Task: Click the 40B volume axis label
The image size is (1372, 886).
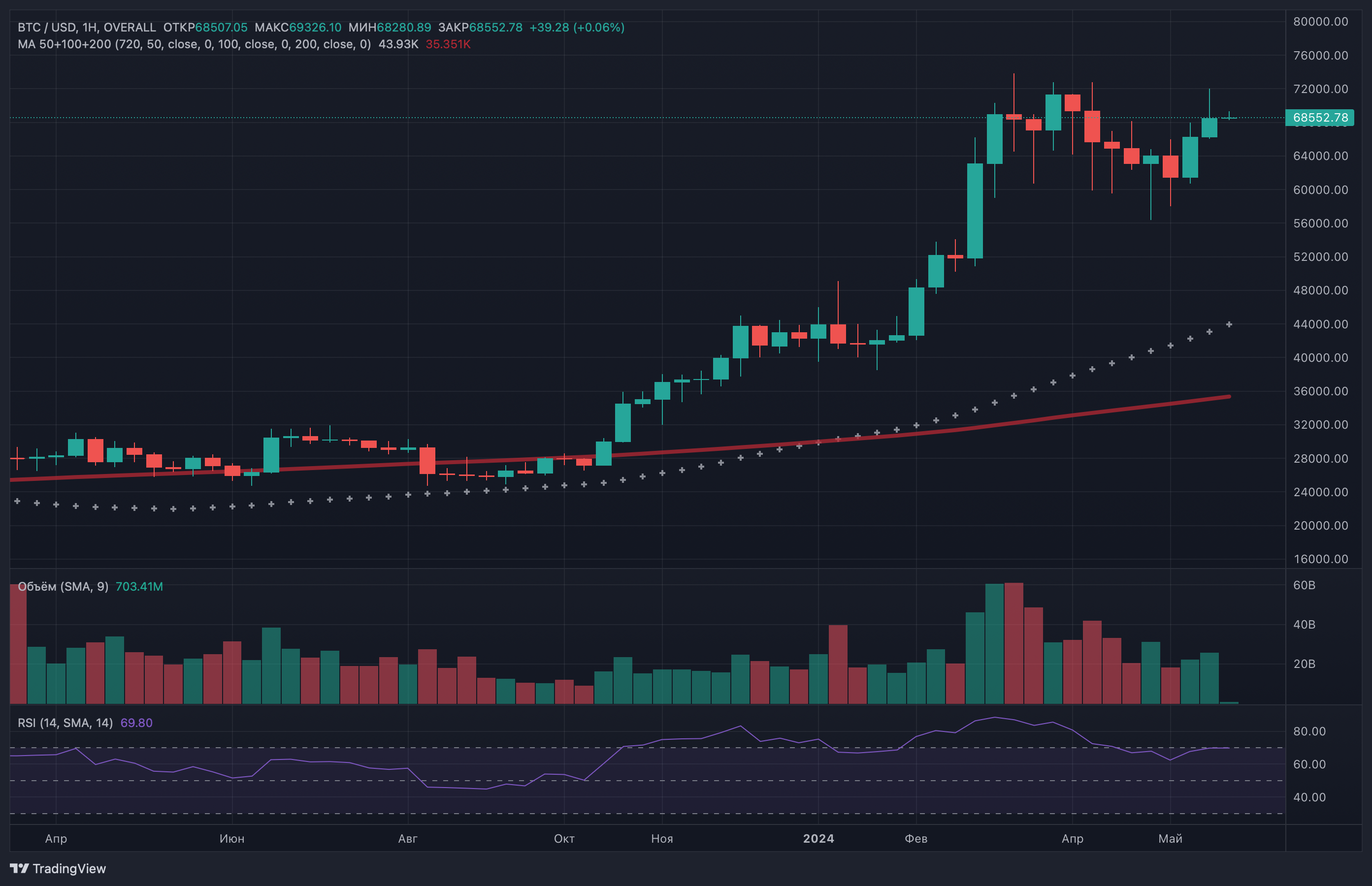Action: pos(1304,624)
